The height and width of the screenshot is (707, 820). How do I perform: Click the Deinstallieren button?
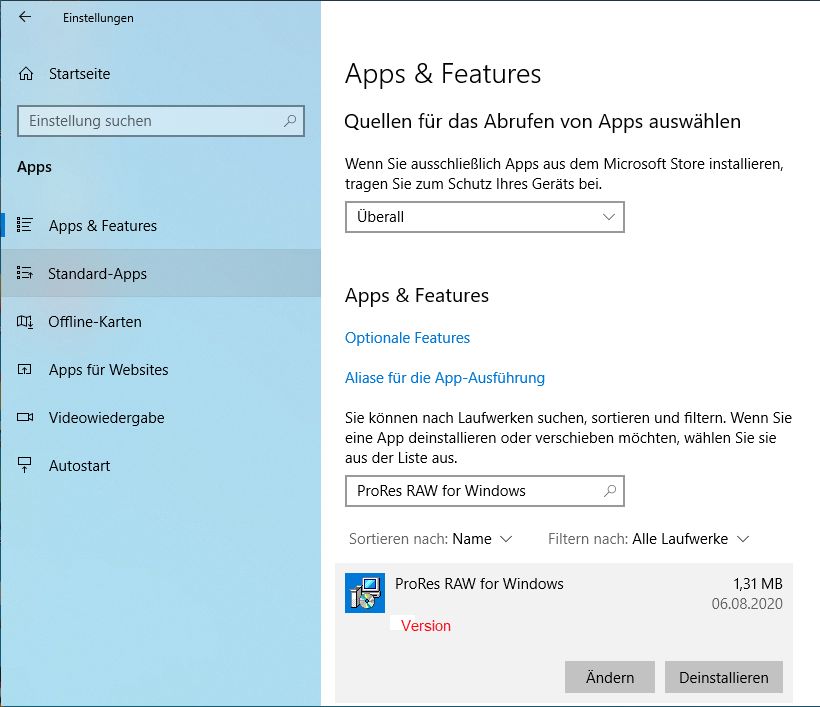(x=723, y=677)
